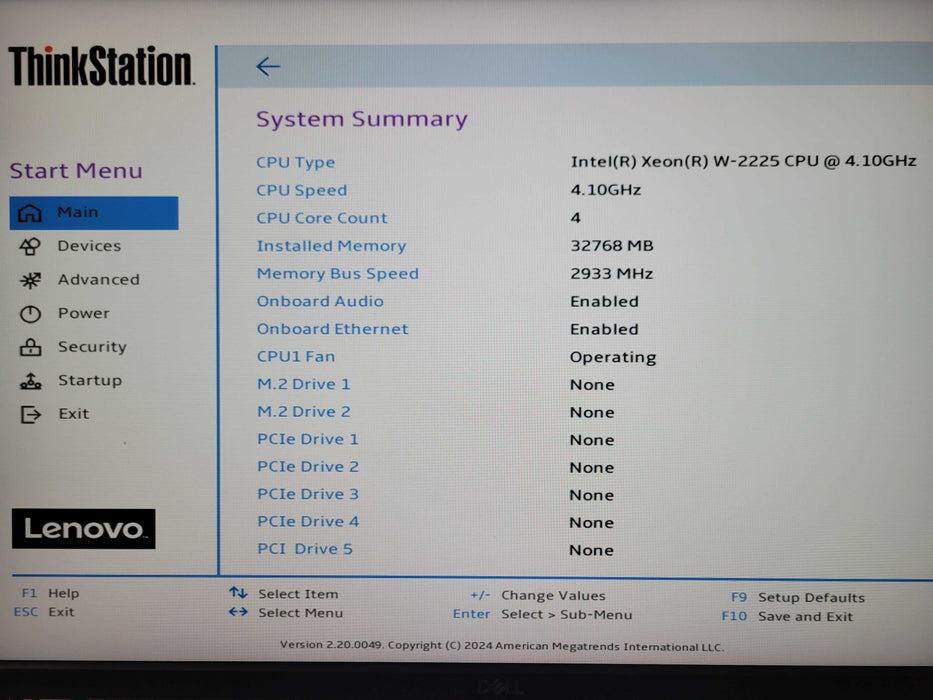Viewport: 933px width, 700px height.
Task: Select the CPU Core Count label
Action: point(321,218)
